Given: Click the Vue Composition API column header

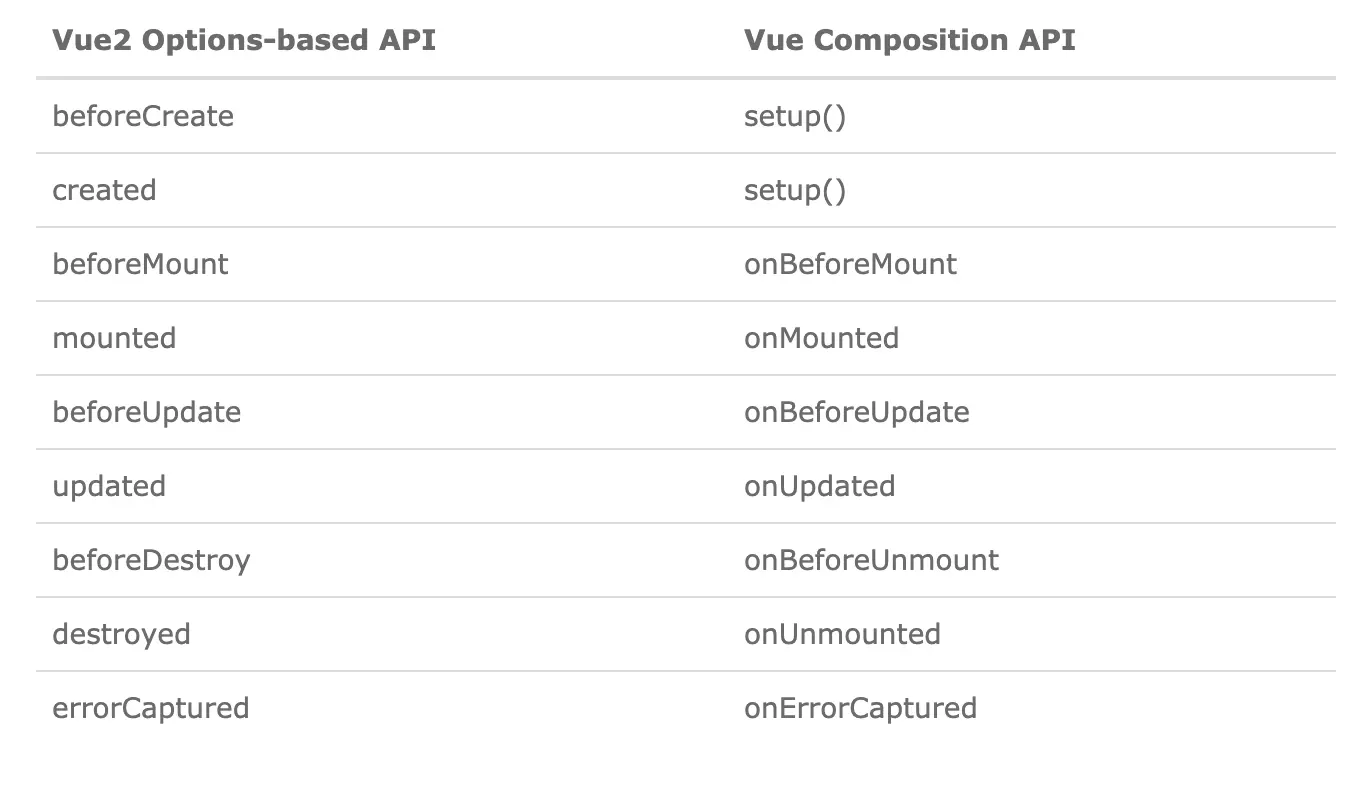Looking at the screenshot, I should click(909, 41).
